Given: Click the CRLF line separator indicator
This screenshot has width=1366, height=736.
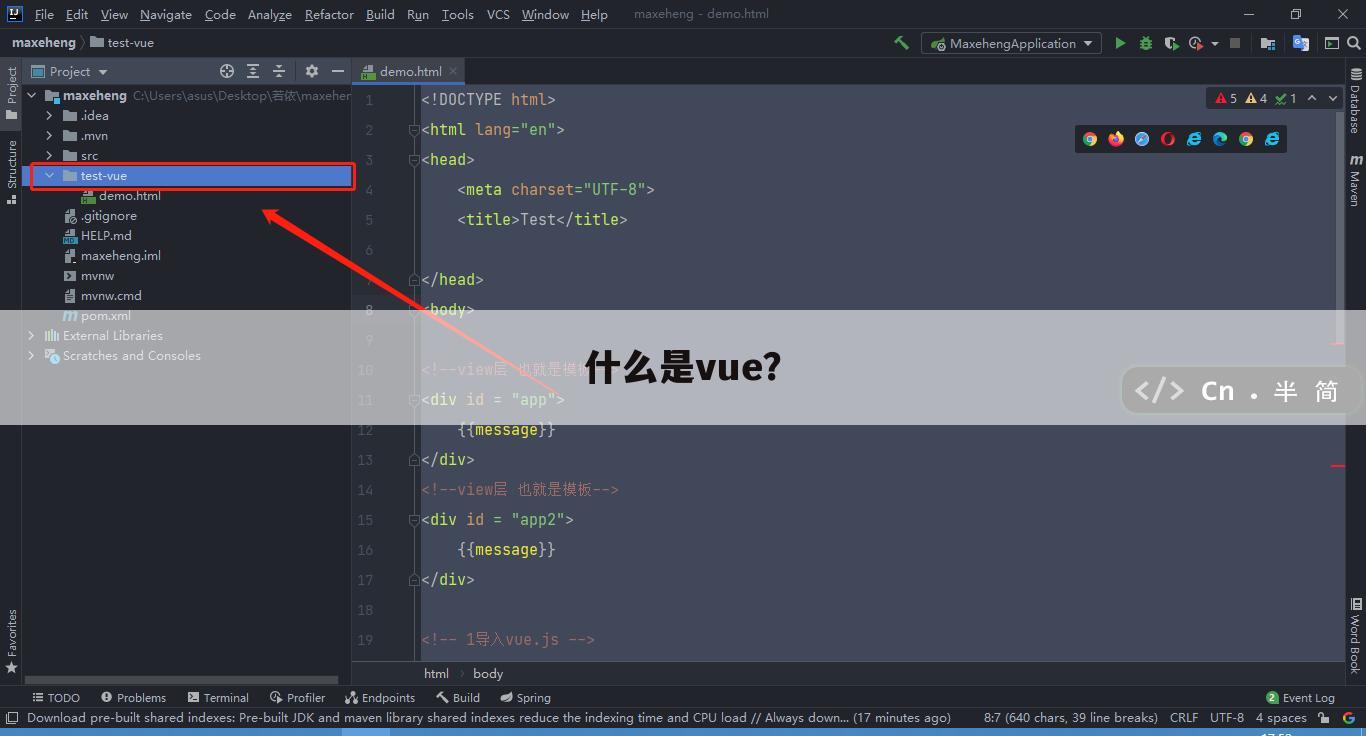Looking at the screenshot, I should point(1183,717).
